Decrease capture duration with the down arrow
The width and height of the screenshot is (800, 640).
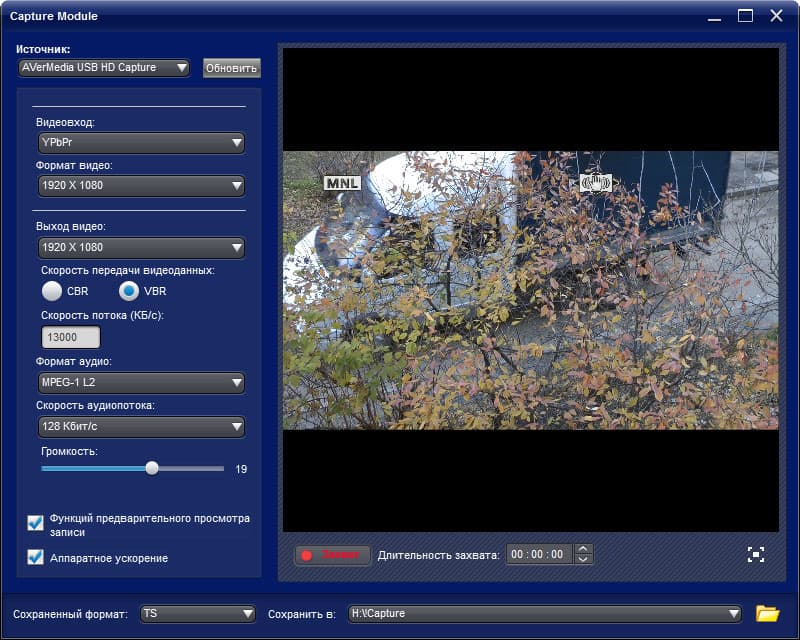[583, 559]
